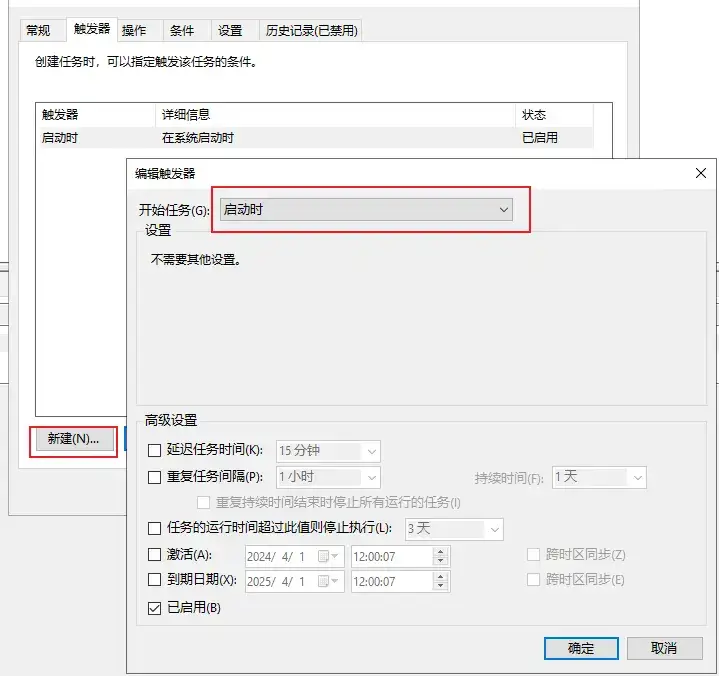Click the 已启用 status cell
Image resolution: width=719 pixels, height=676 pixels.
[540, 138]
